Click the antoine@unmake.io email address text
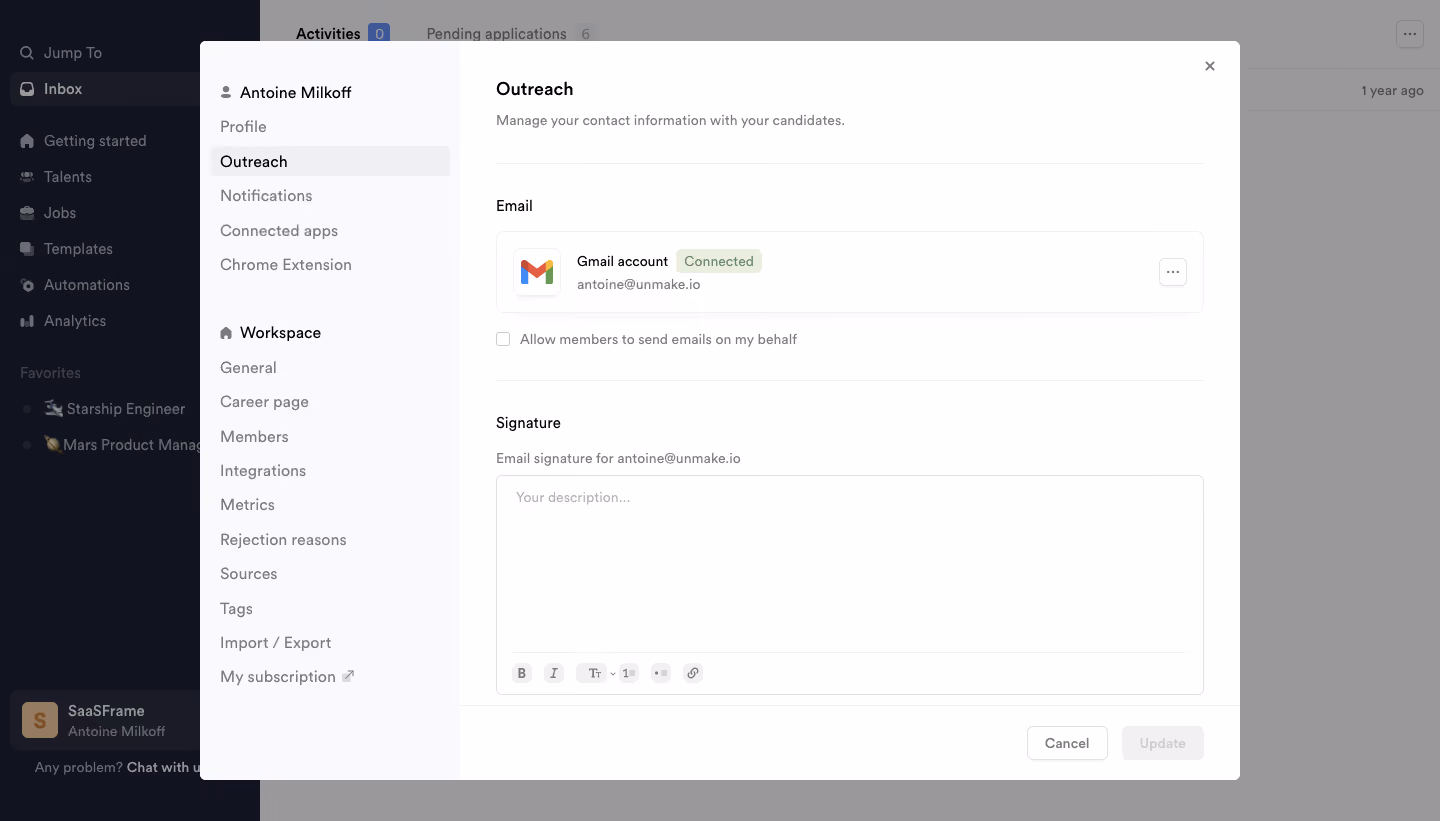The width and height of the screenshot is (1440, 821). coord(638,285)
